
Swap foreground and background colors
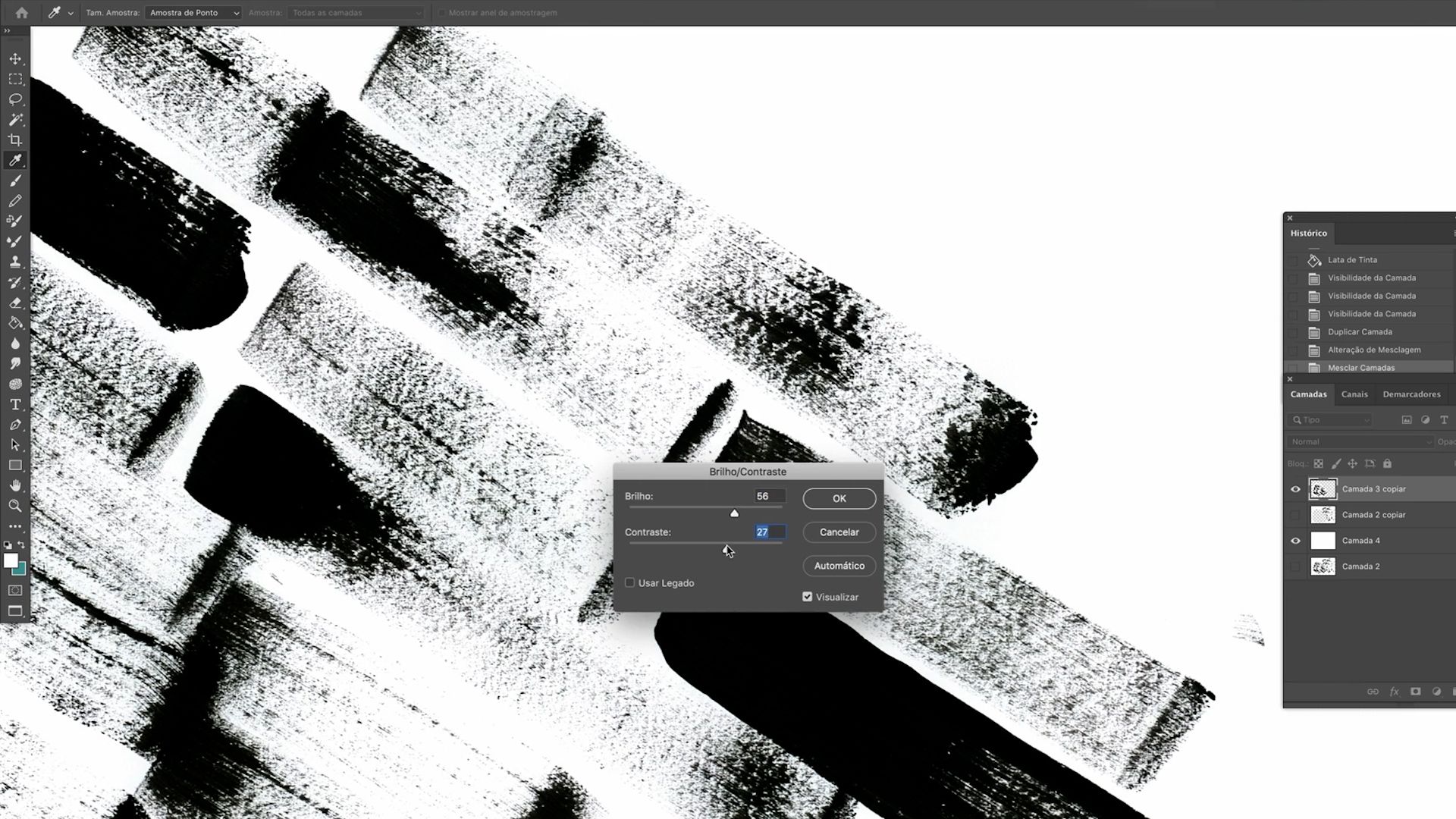(x=22, y=544)
